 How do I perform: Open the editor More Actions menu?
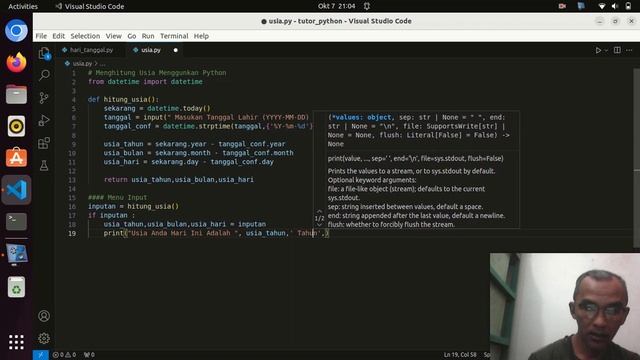point(629,50)
